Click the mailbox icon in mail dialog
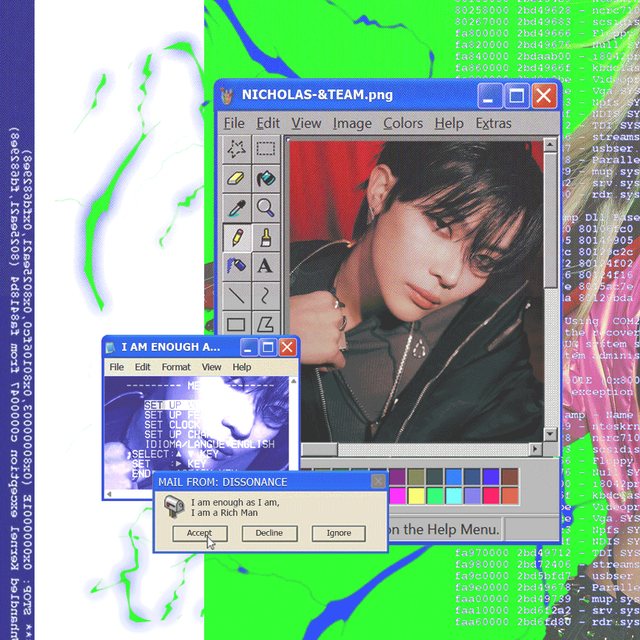Image resolution: width=640 pixels, height=640 pixels. 174,507
